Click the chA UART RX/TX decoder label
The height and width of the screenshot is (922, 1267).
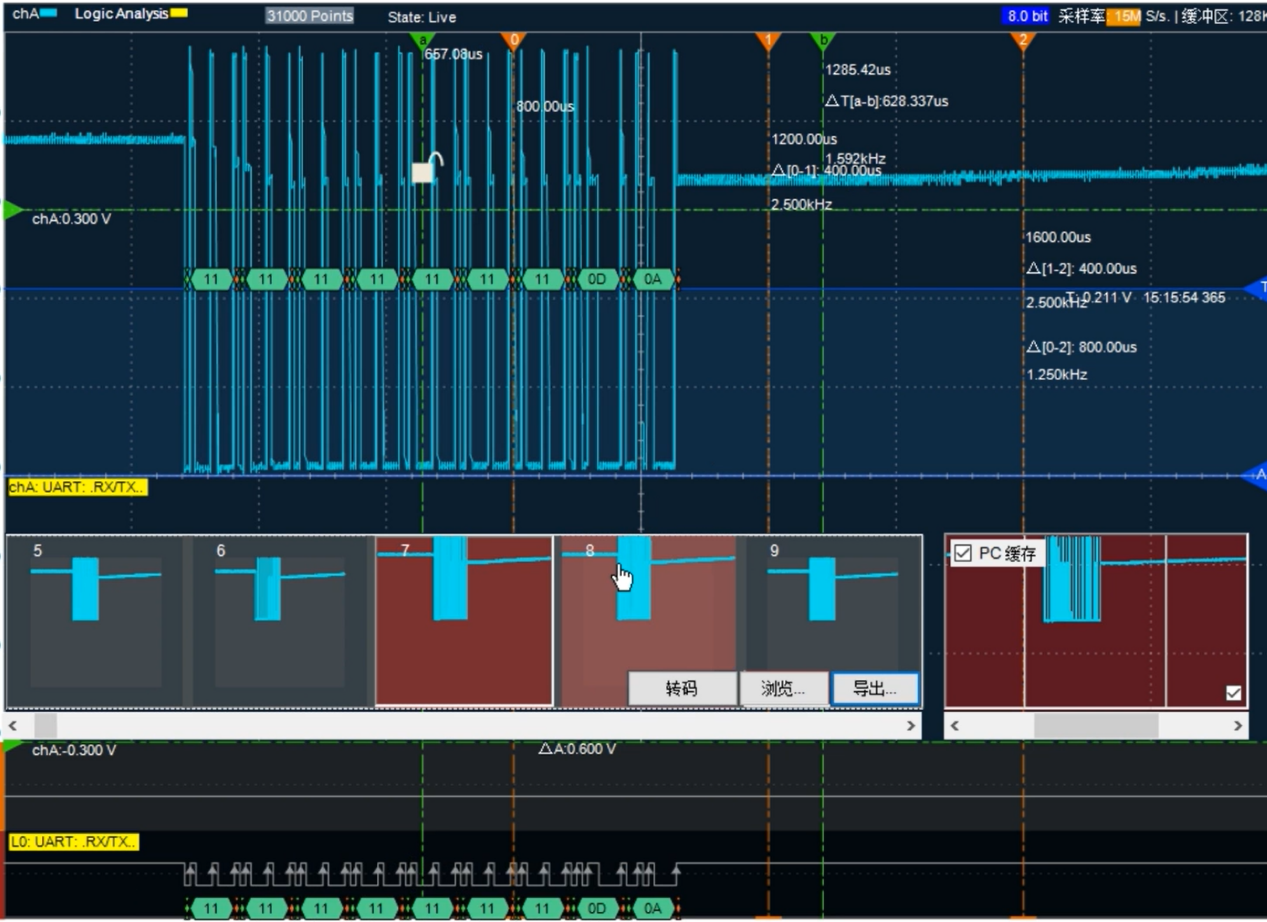[78, 487]
